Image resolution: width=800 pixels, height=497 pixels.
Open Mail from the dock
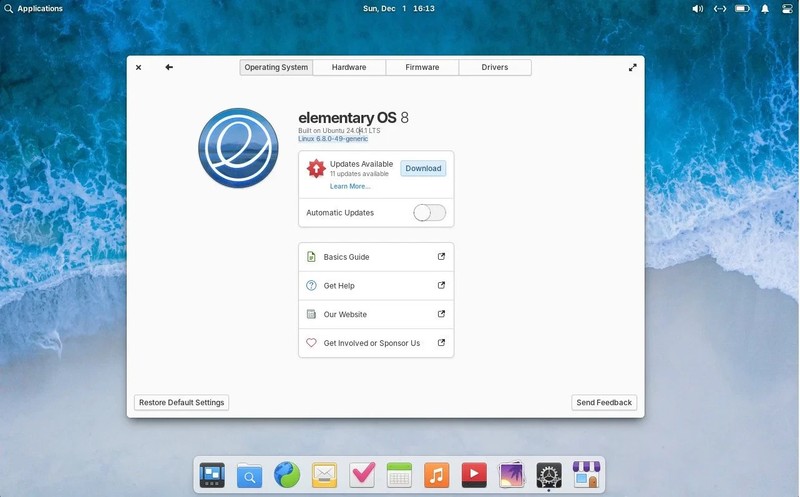pos(324,475)
